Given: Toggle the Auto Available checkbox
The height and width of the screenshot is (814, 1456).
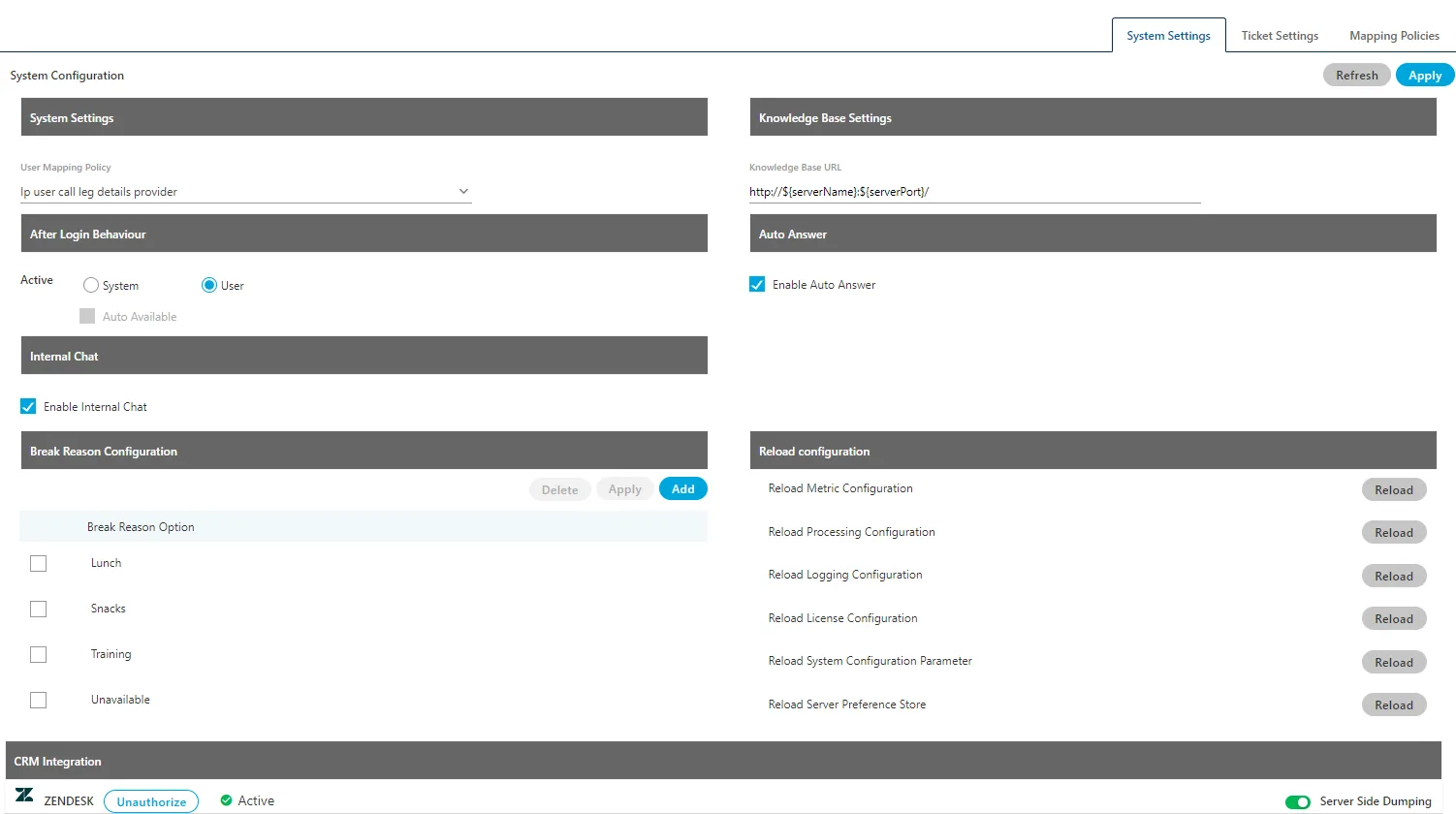Looking at the screenshot, I should click(x=87, y=316).
